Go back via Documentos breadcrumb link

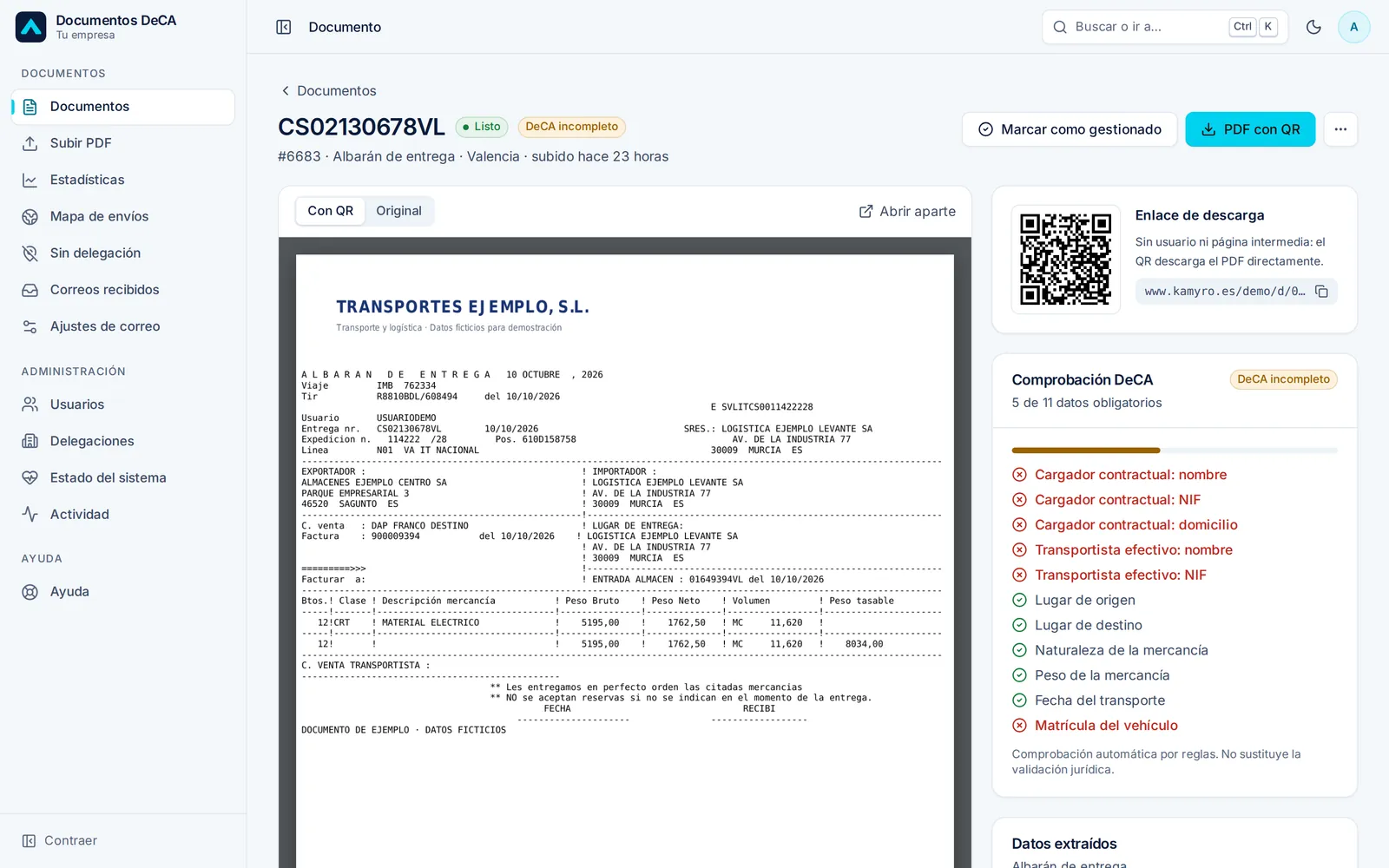coord(328,91)
